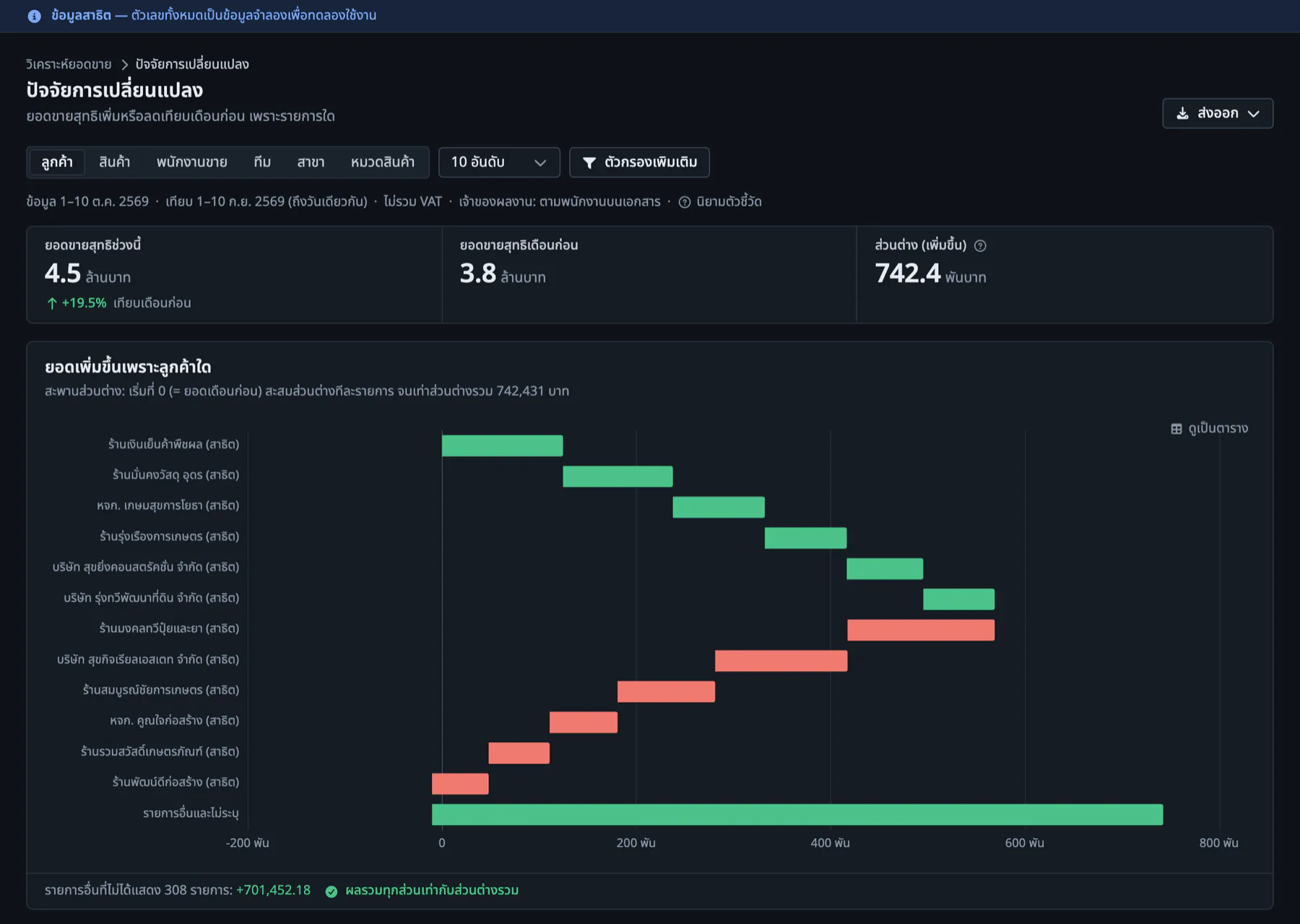Screen dimensions: 1300x924
Task: Click the long green รายการอื่นและไม่ระบุ bar
Action: 797,814
